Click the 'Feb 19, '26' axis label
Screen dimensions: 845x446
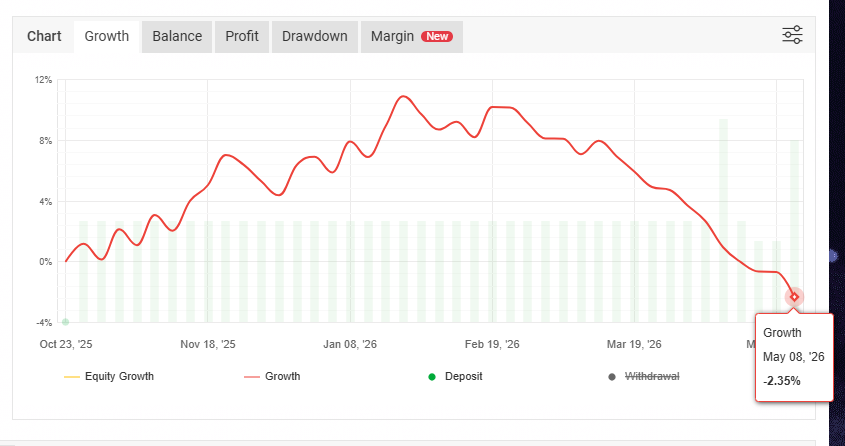pos(492,345)
